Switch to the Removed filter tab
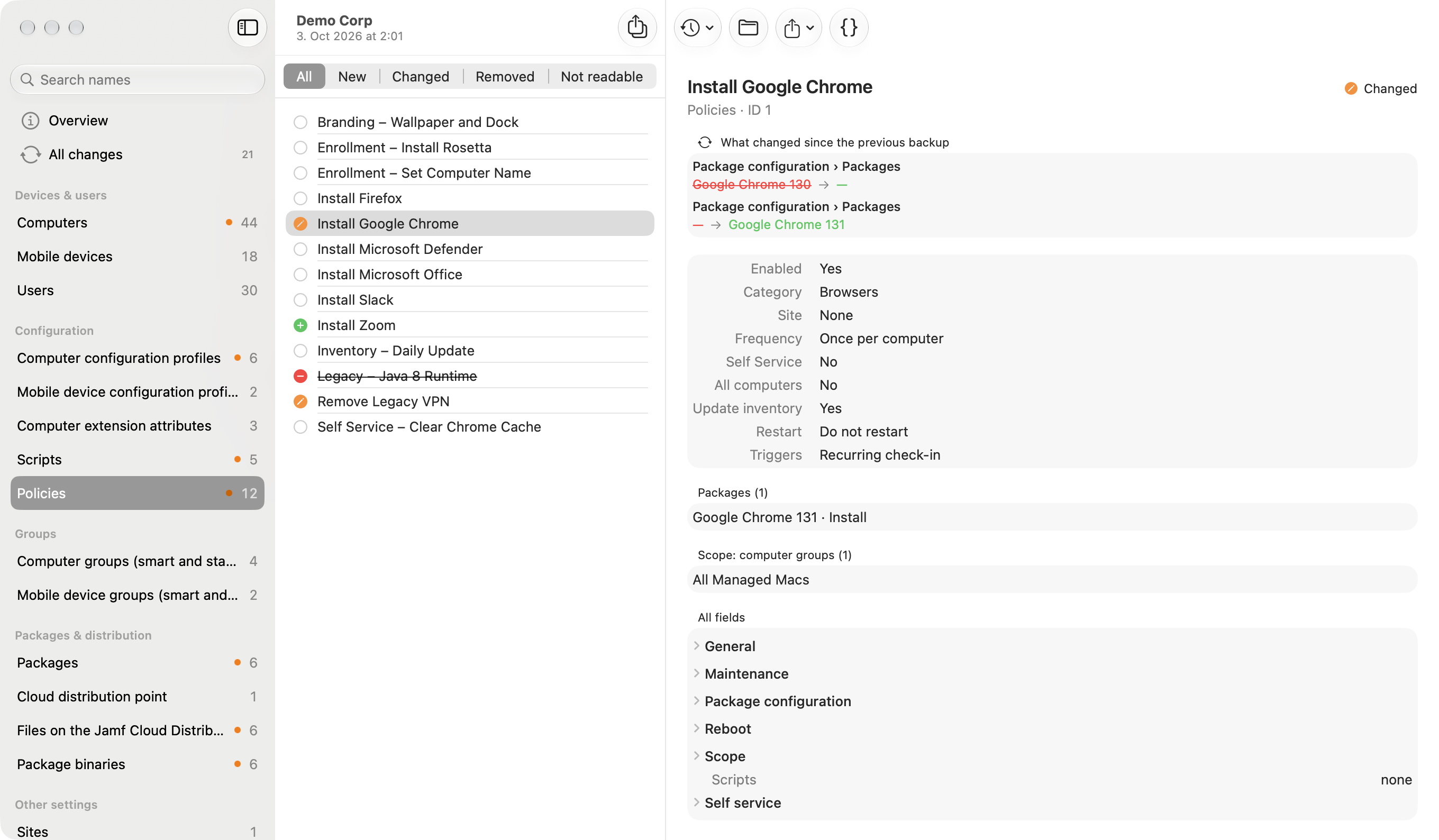This screenshot has height=840, width=1439. [505, 77]
